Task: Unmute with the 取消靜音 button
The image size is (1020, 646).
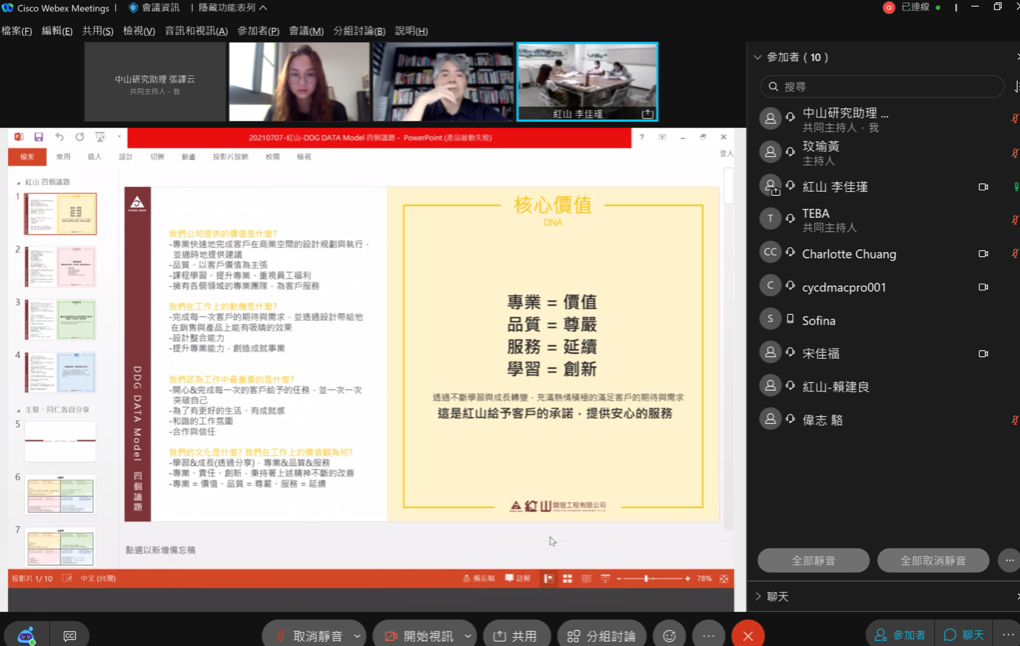Action: coord(308,636)
